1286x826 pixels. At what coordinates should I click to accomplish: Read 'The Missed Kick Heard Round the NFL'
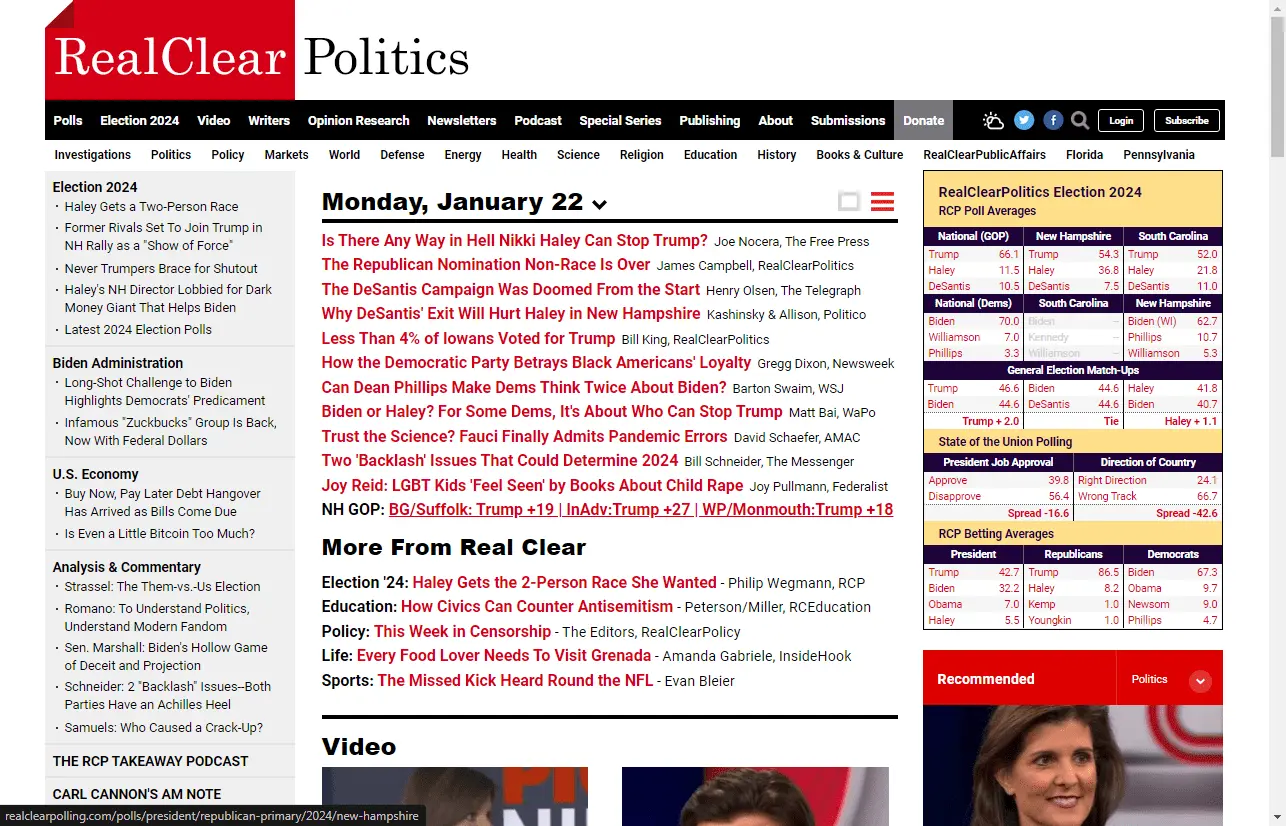pos(515,681)
